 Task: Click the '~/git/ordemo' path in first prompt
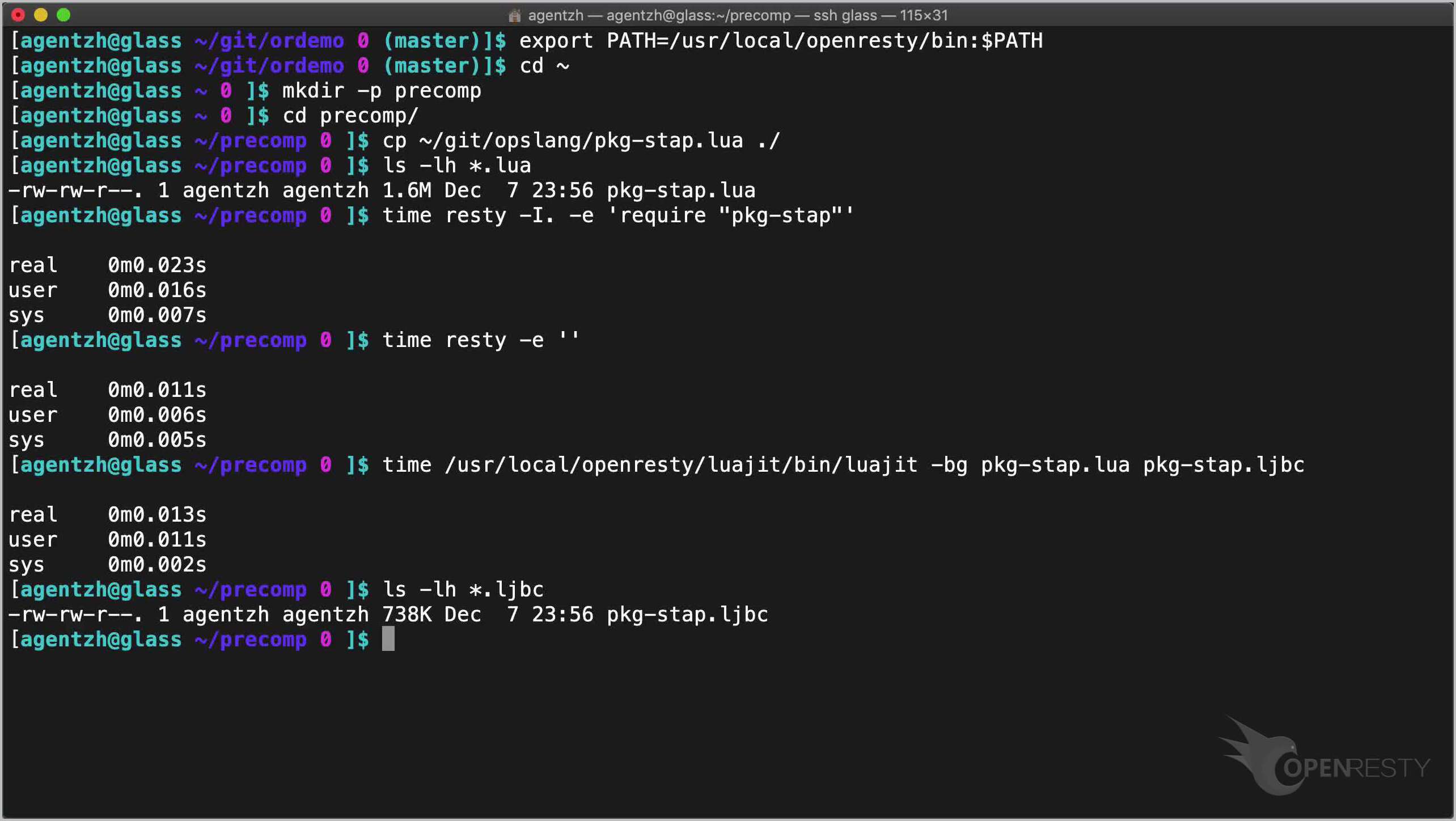(269, 41)
